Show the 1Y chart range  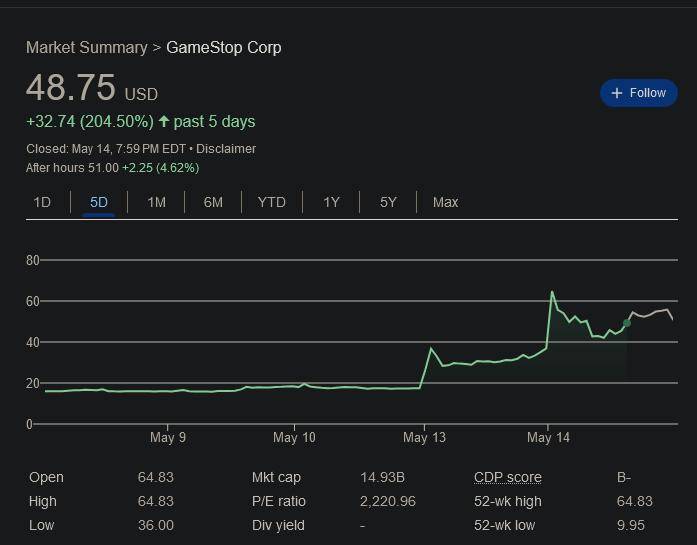[x=331, y=202]
